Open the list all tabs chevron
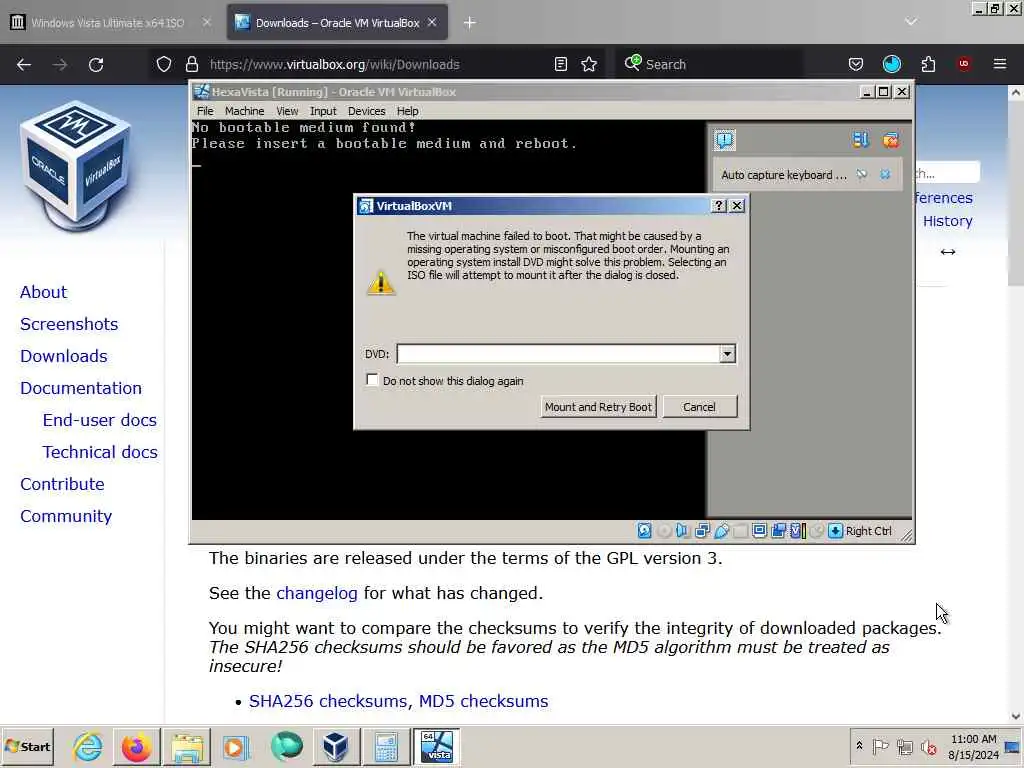This screenshot has height=768, width=1024. [x=911, y=22]
